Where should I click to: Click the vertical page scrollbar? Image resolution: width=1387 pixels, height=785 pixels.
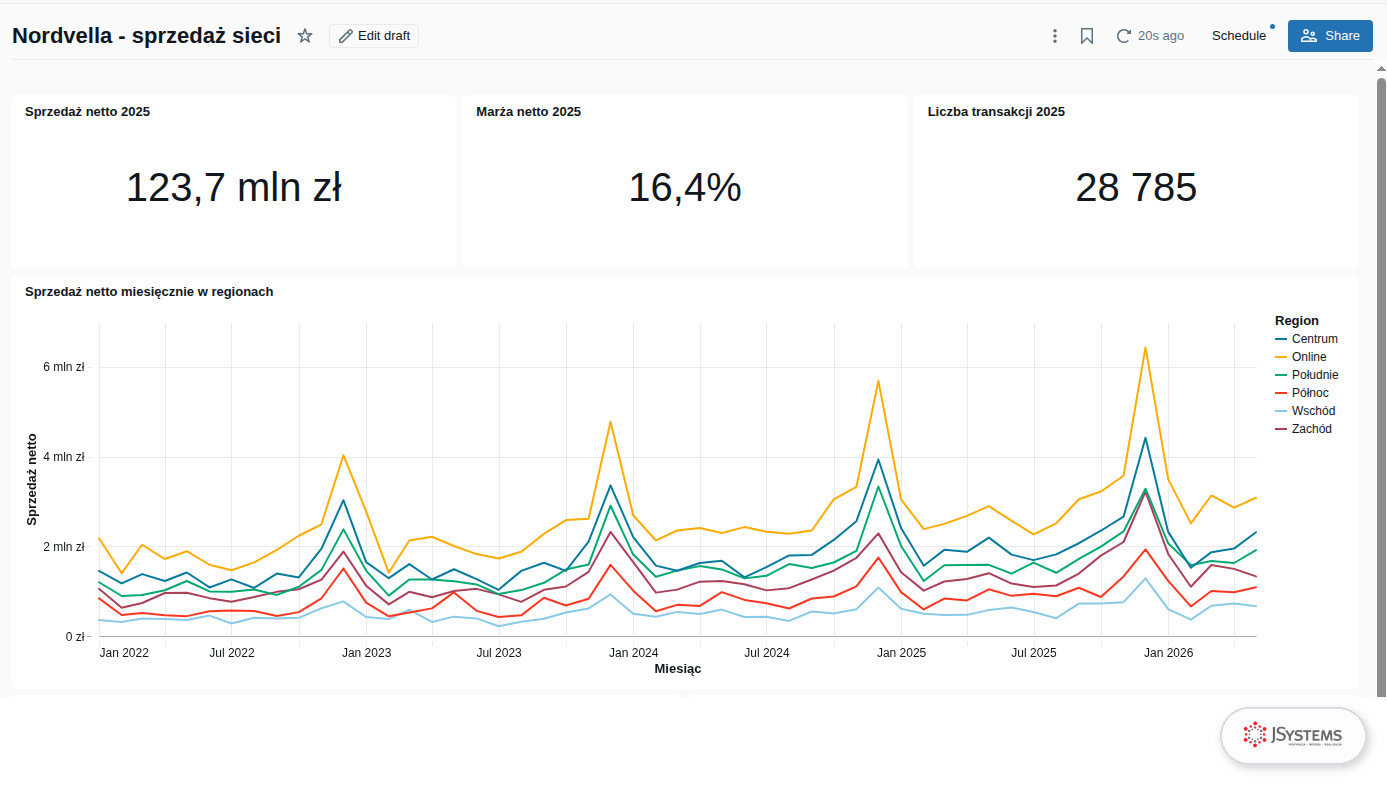[1382, 385]
